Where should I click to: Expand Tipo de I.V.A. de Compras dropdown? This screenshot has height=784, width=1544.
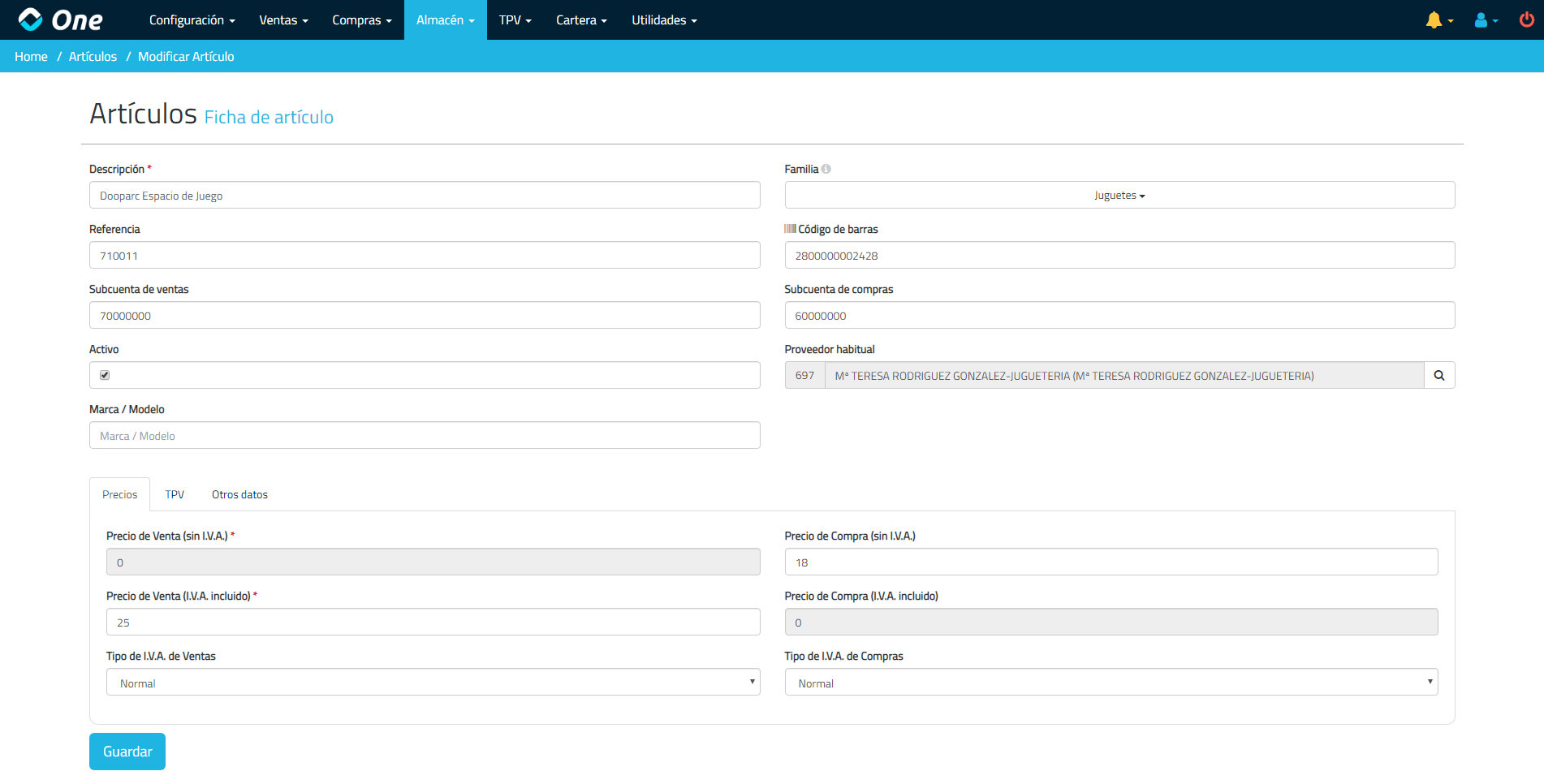coord(1111,683)
